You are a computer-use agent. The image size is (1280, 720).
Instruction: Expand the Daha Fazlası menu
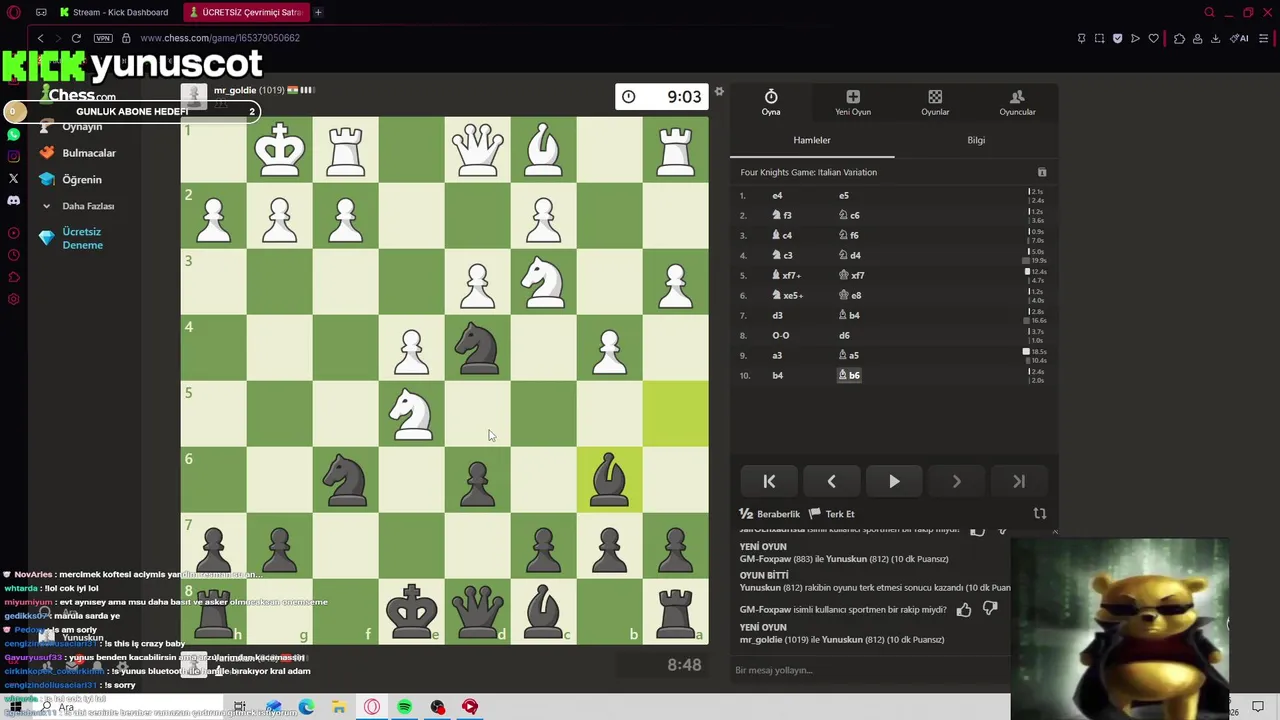coord(77,206)
